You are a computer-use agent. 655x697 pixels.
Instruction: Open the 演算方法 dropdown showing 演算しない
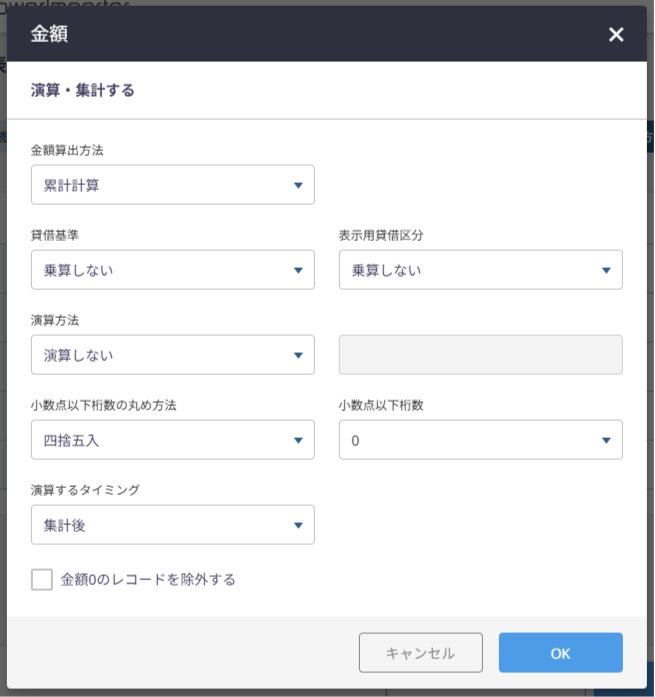[173, 355]
